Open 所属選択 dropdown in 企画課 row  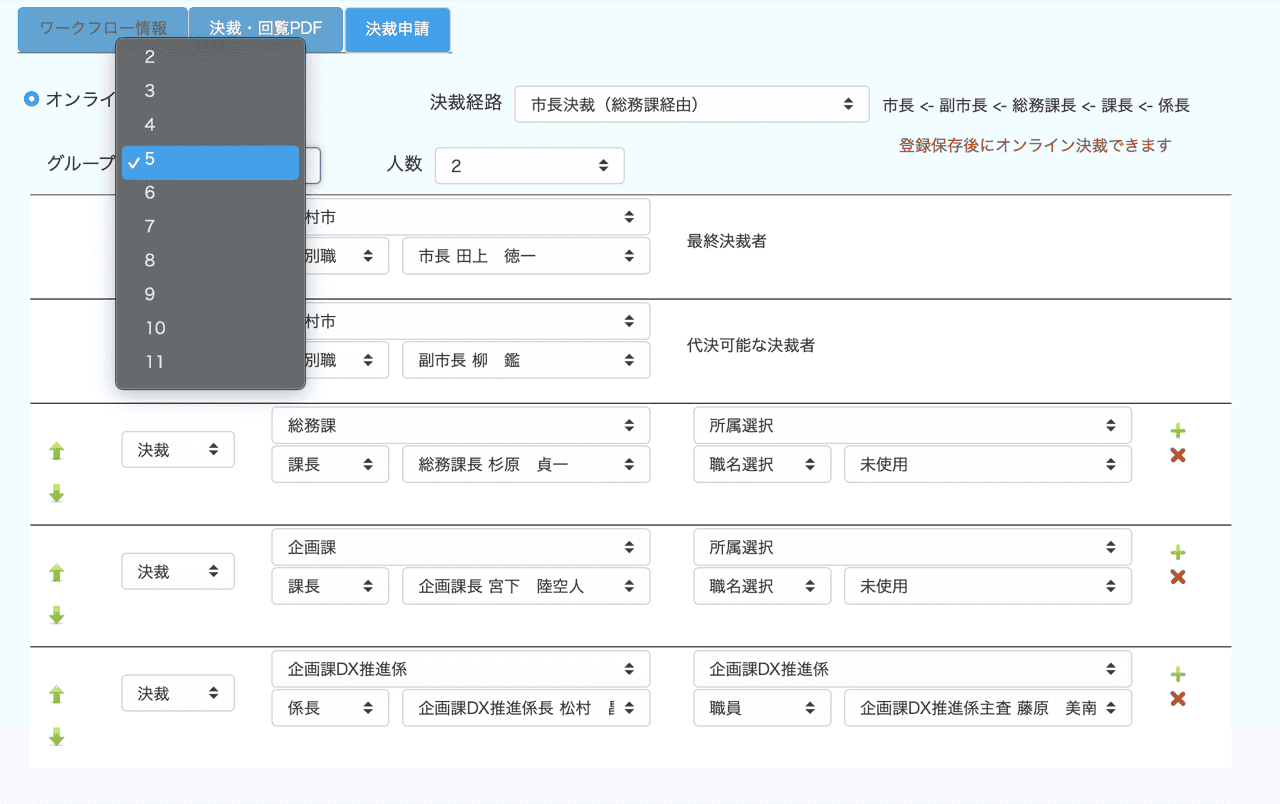click(912, 548)
